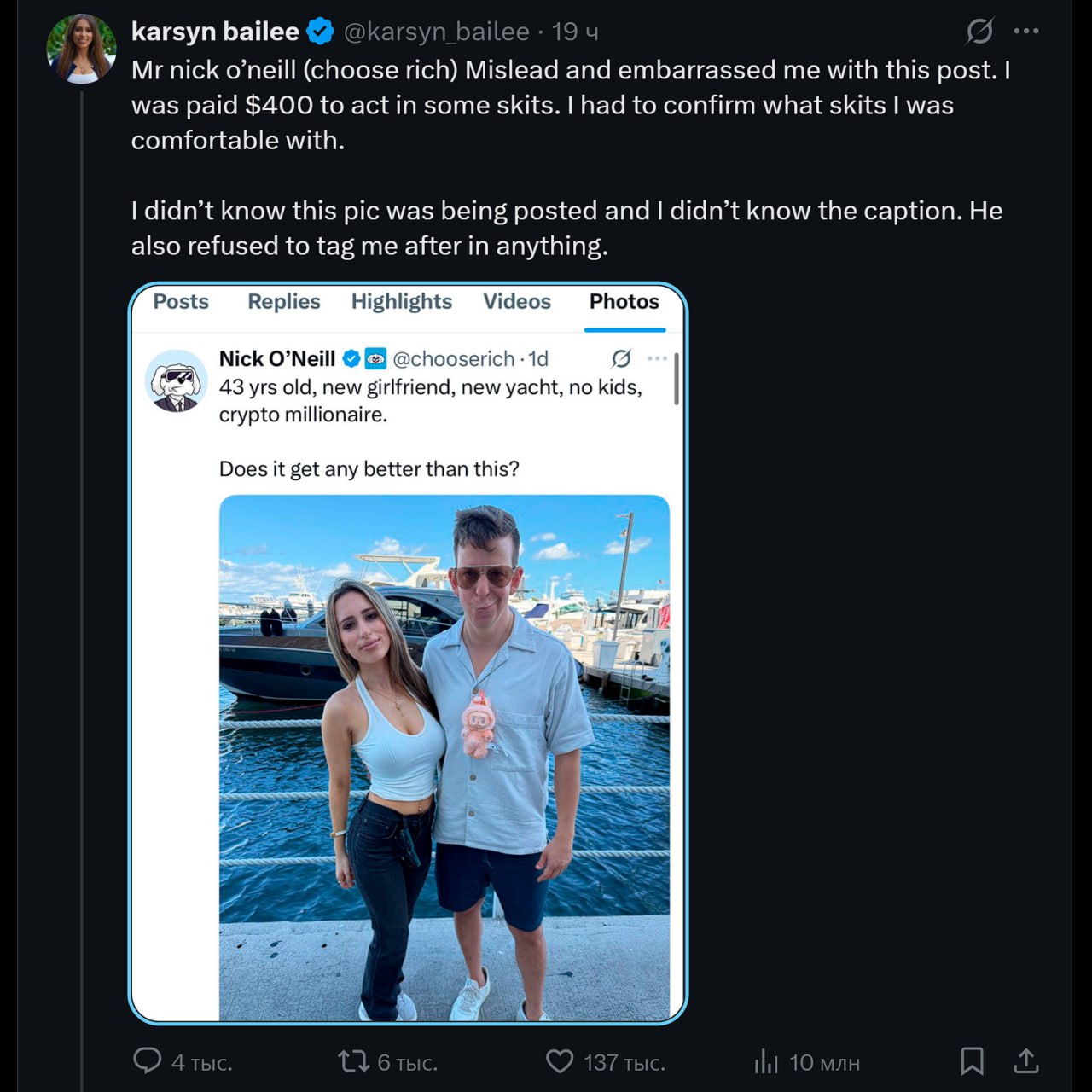Click the Grok icon in Nick's tweet

pos(621,358)
